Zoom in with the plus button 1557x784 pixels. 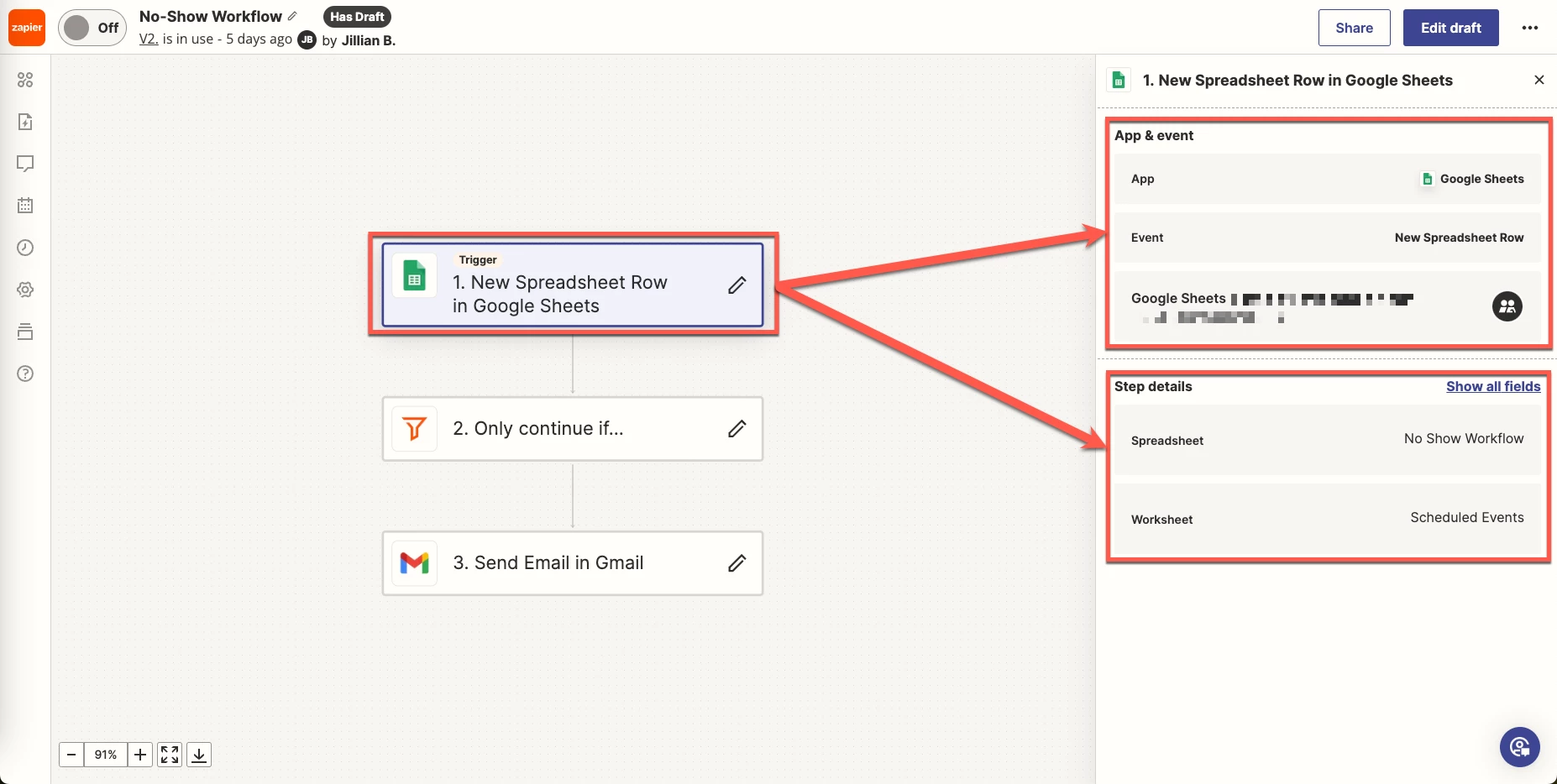tap(140, 755)
